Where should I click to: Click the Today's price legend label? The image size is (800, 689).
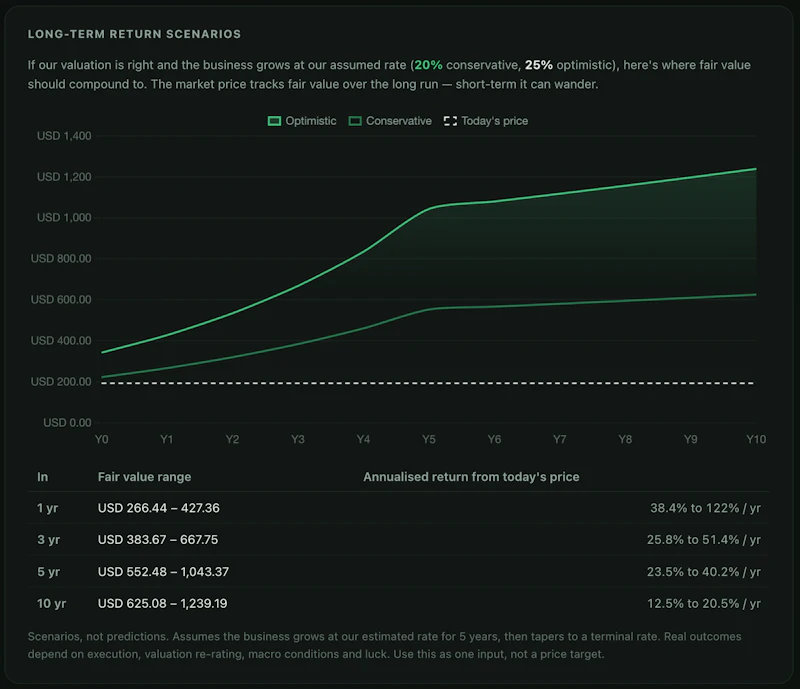click(494, 121)
